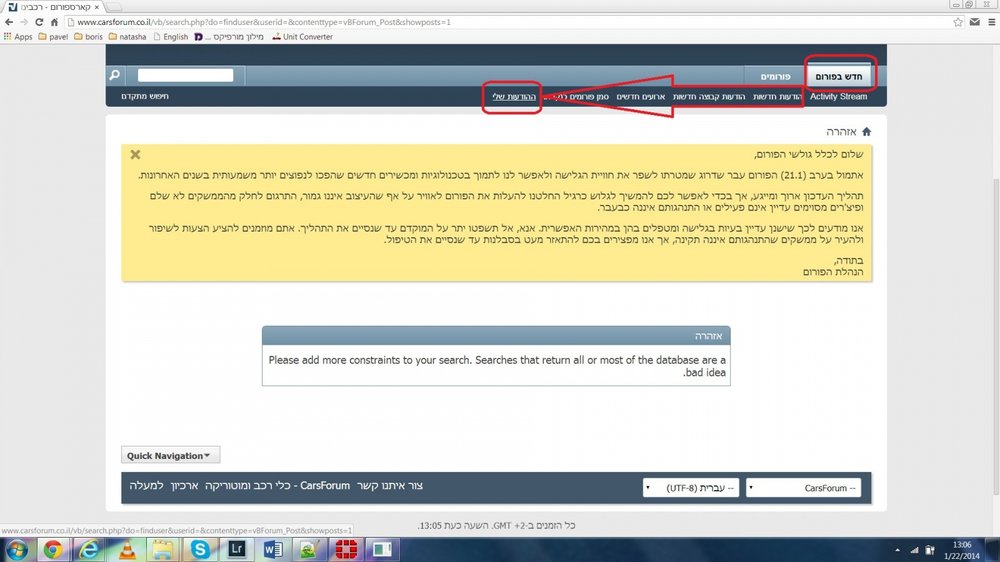Open the Chrome menu icon
Viewport: 1000px width, 562px height.
(992, 22)
